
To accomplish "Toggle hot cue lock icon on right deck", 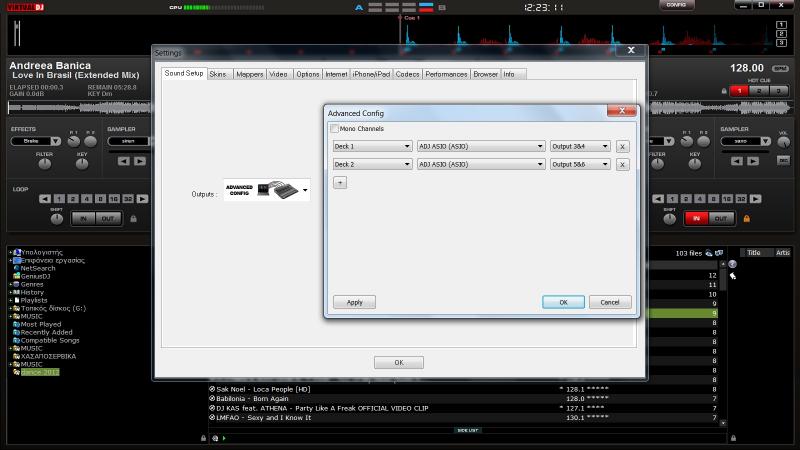I will point(724,91).
